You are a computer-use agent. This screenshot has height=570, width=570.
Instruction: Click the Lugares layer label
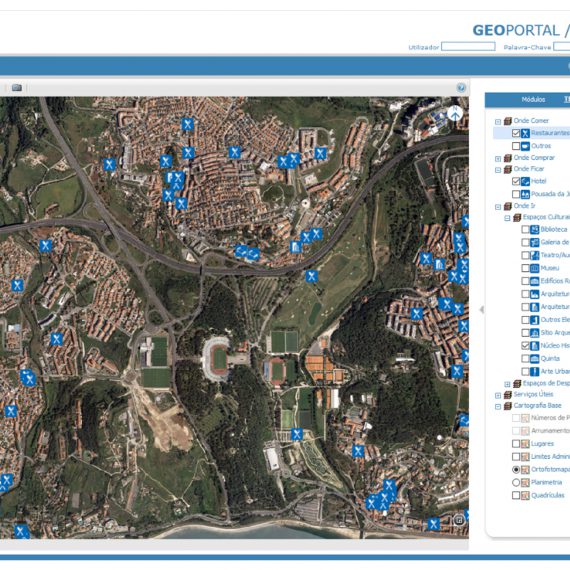pyautogui.click(x=542, y=444)
